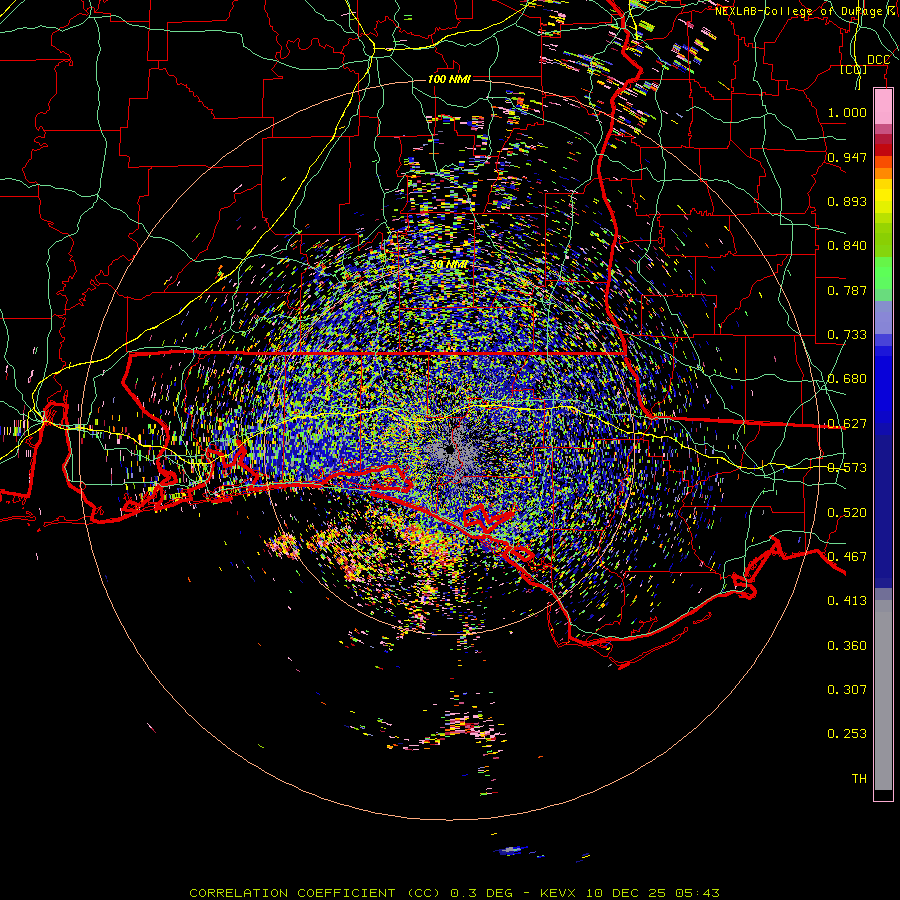Select the 0.840 scale value
The height and width of the screenshot is (900, 900).
click(847, 246)
